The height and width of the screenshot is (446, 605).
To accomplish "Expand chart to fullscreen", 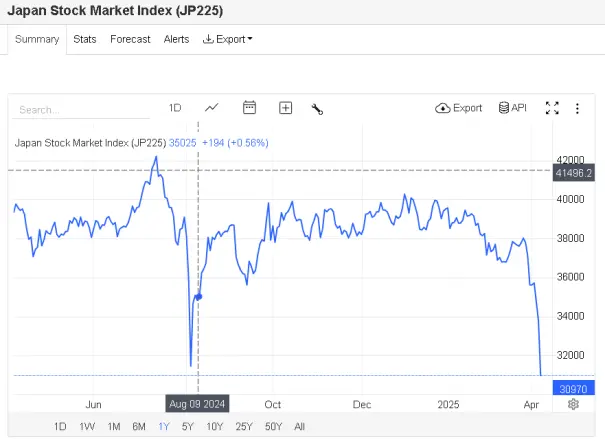I will [x=552, y=108].
